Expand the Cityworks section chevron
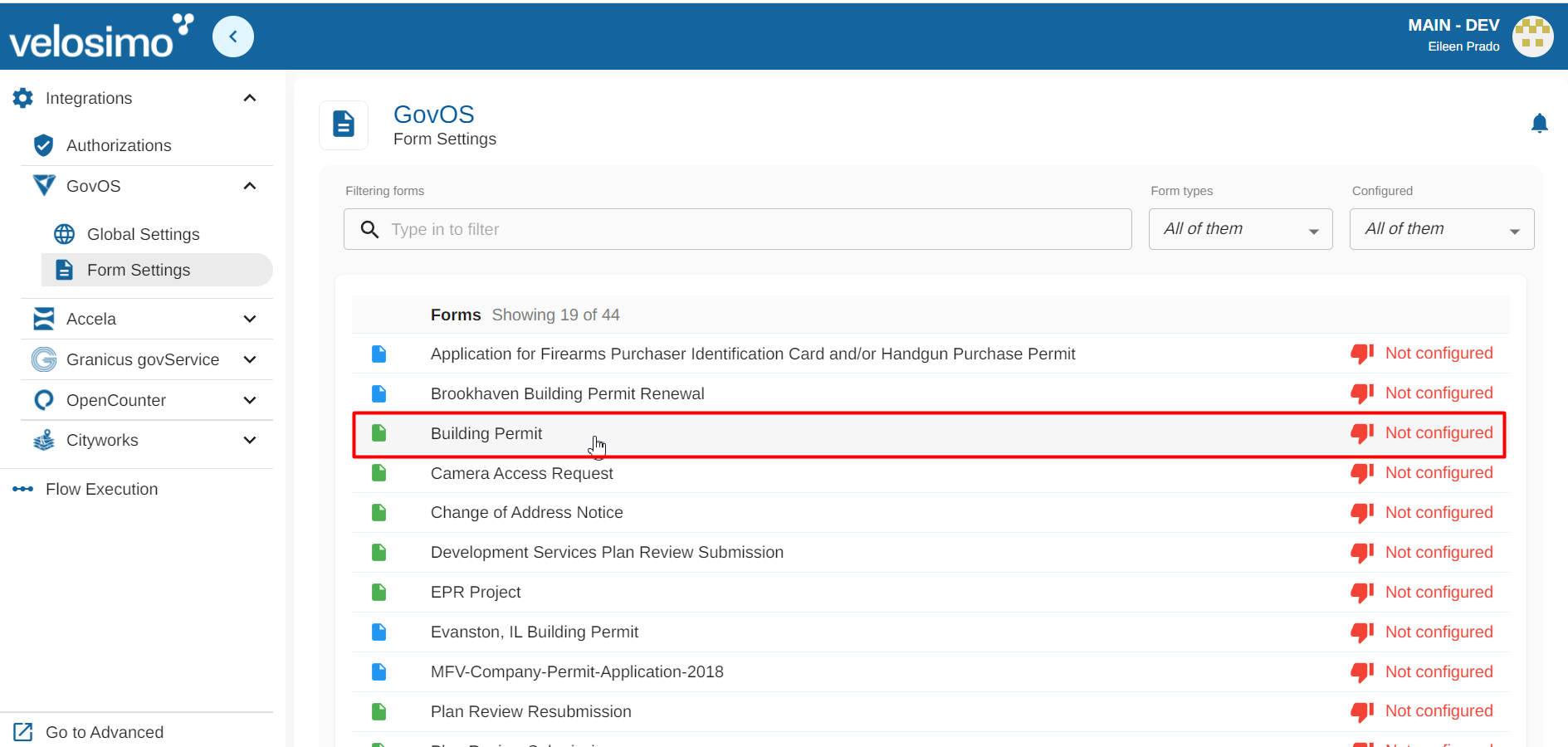The image size is (1568, 747). [250, 440]
